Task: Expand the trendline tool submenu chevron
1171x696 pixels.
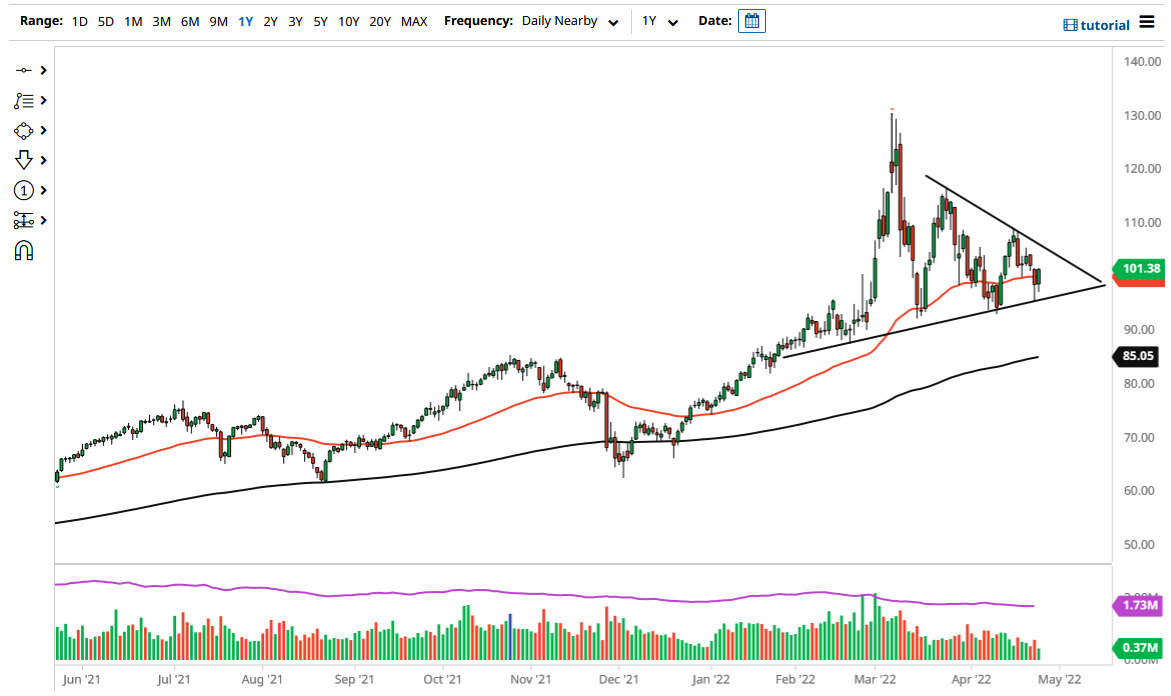Action: [43, 70]
